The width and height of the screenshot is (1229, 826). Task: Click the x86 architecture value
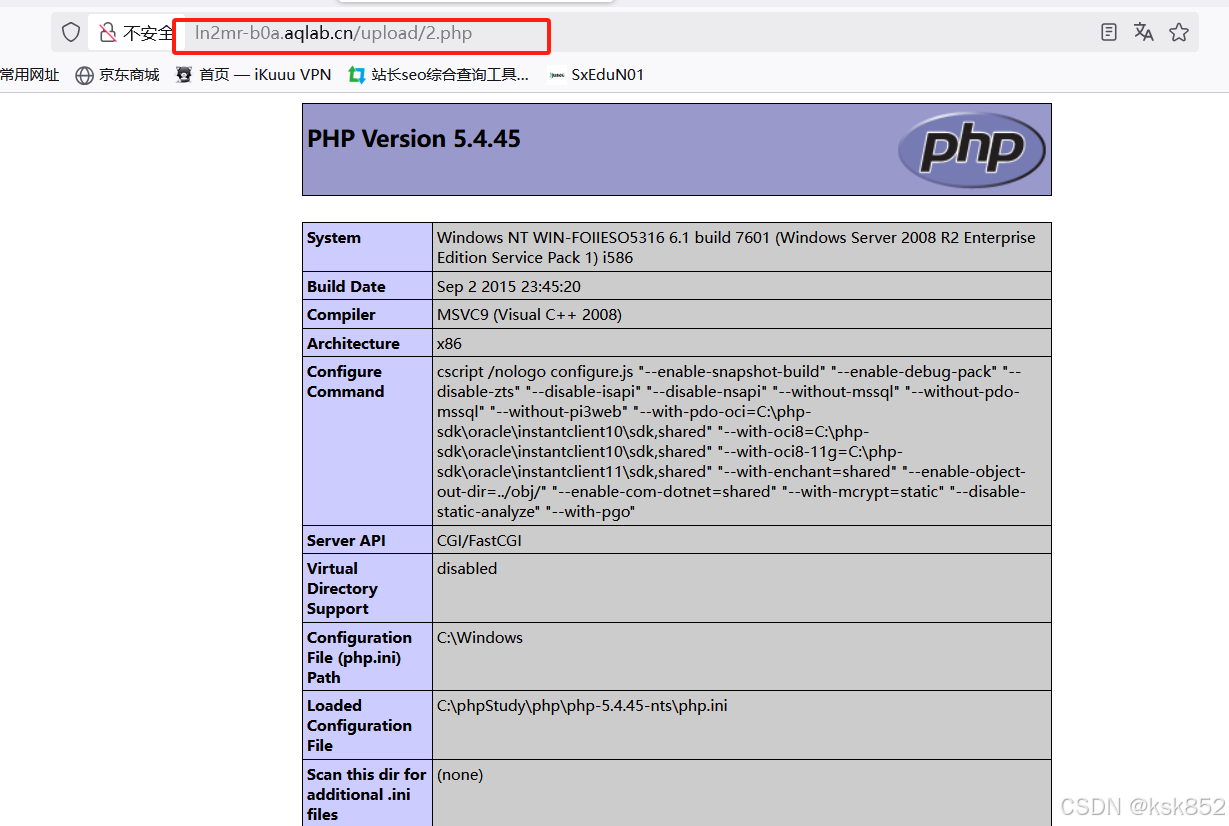[x=449, y=343]
